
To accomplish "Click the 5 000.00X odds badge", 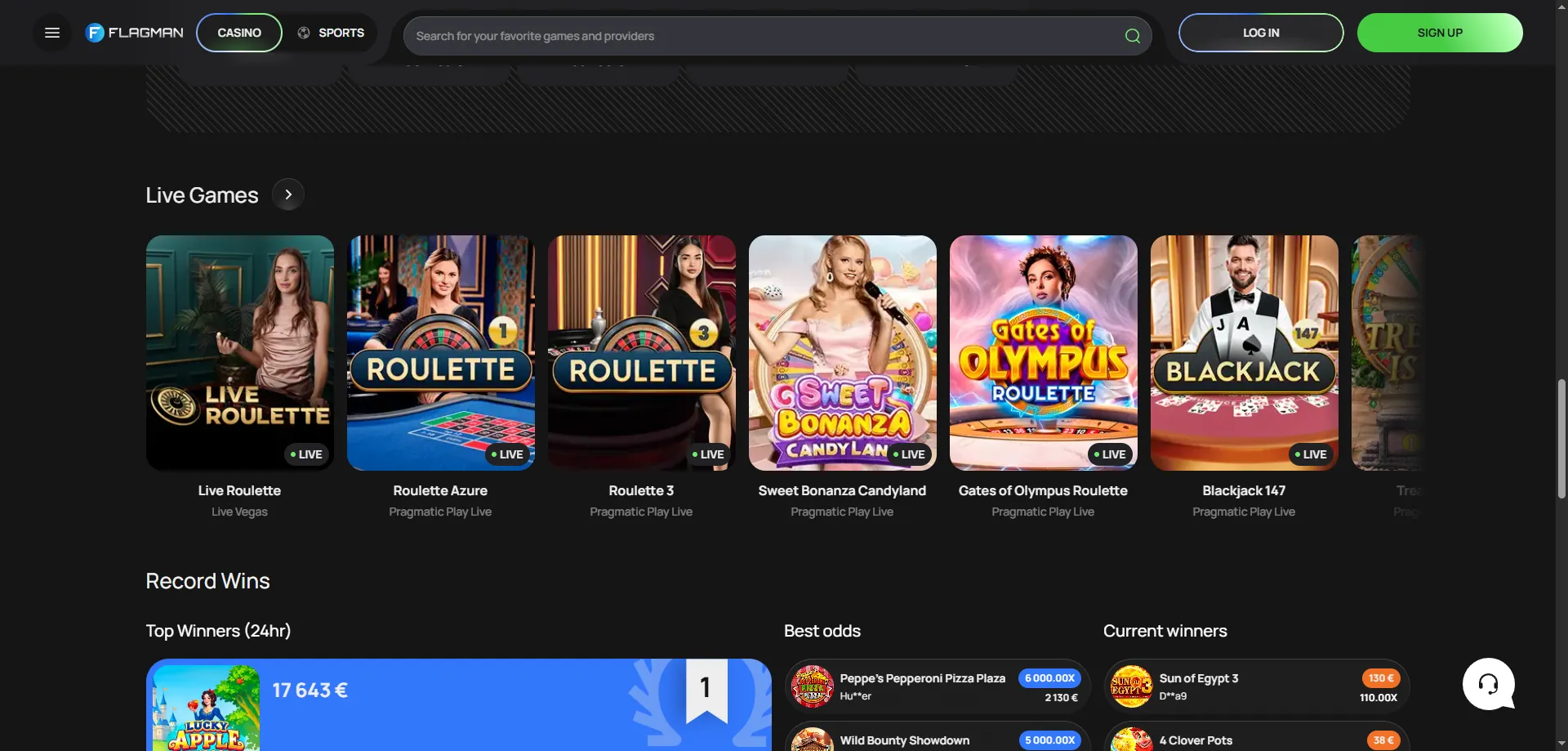I will click(1049, 740).
